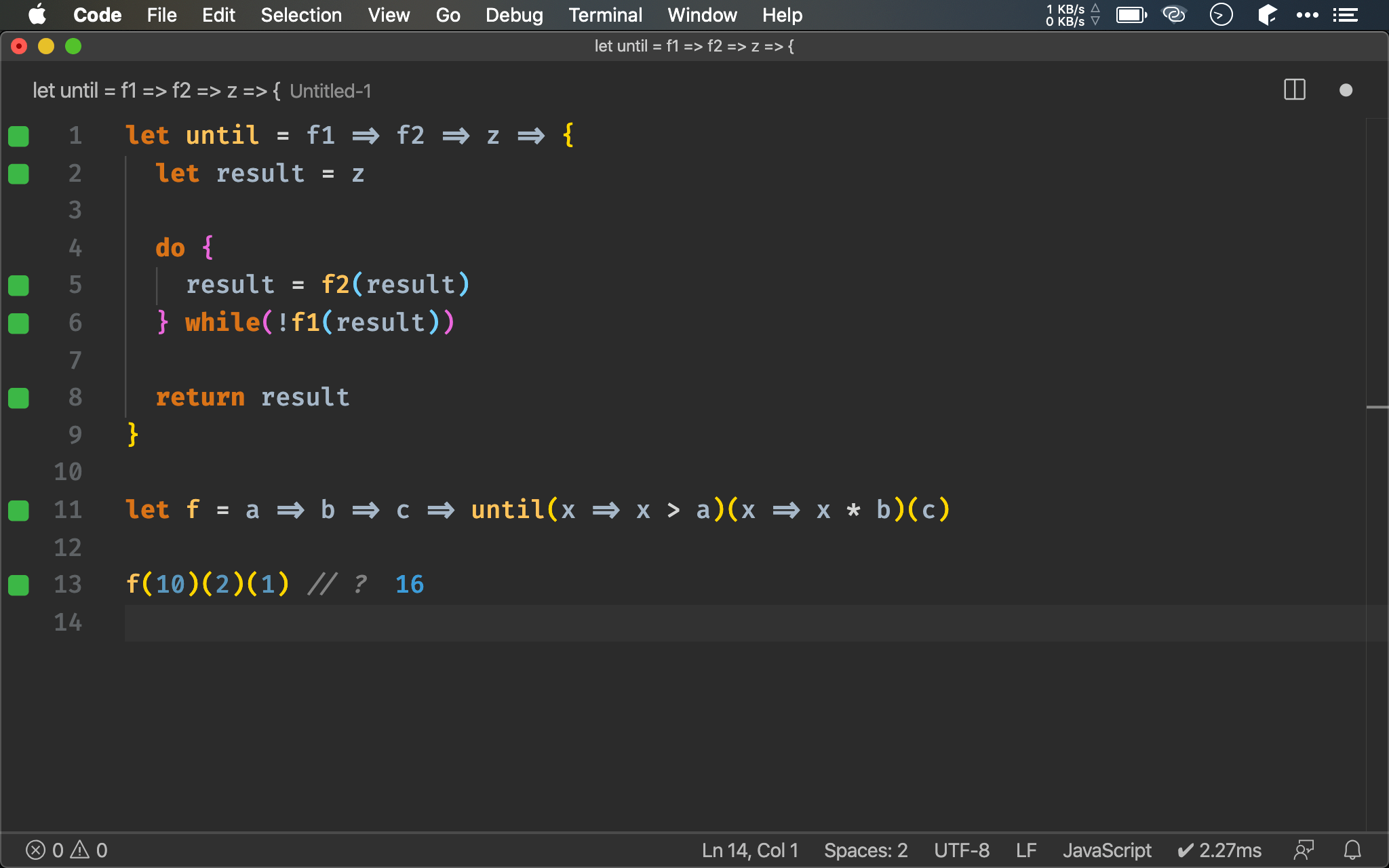Image resolution: width=1389 pixels, height=868 pixels.
Task: Click 'until(x' call on line 11
Action: coord(524,509)
